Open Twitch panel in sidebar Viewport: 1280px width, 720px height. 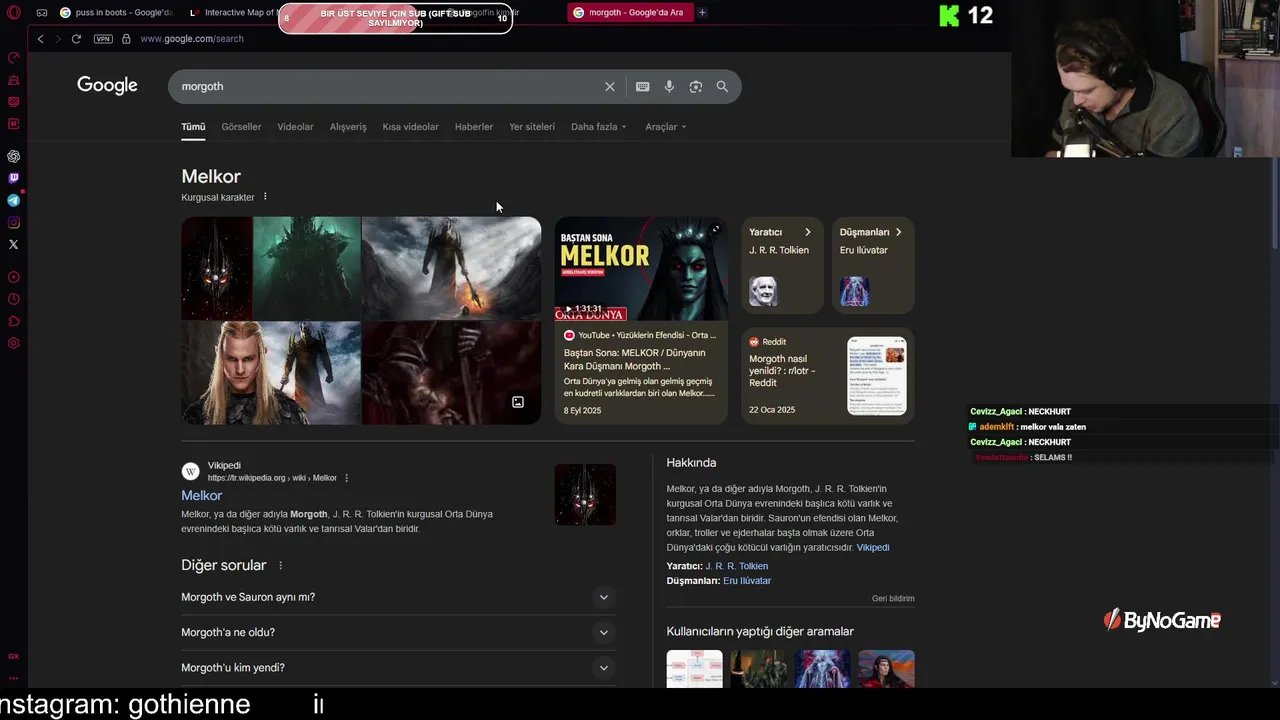[x=14, y=178]
